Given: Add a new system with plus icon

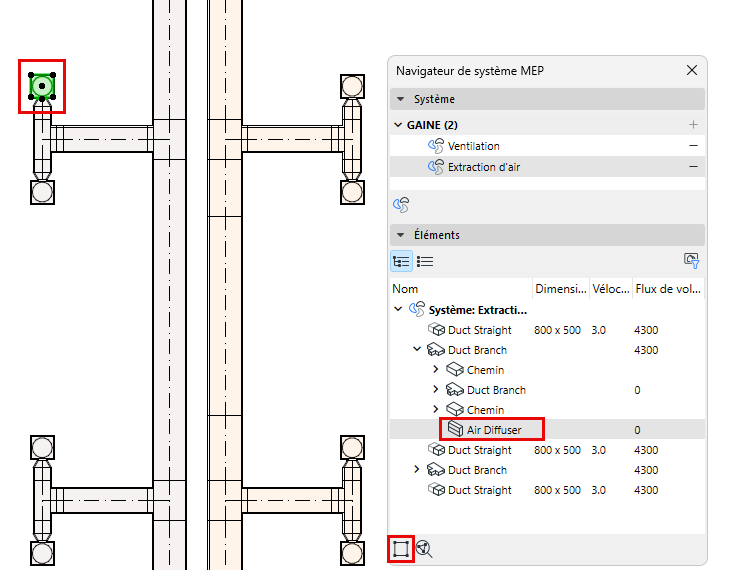Looking at the screenshot, I should coord(693,125).
